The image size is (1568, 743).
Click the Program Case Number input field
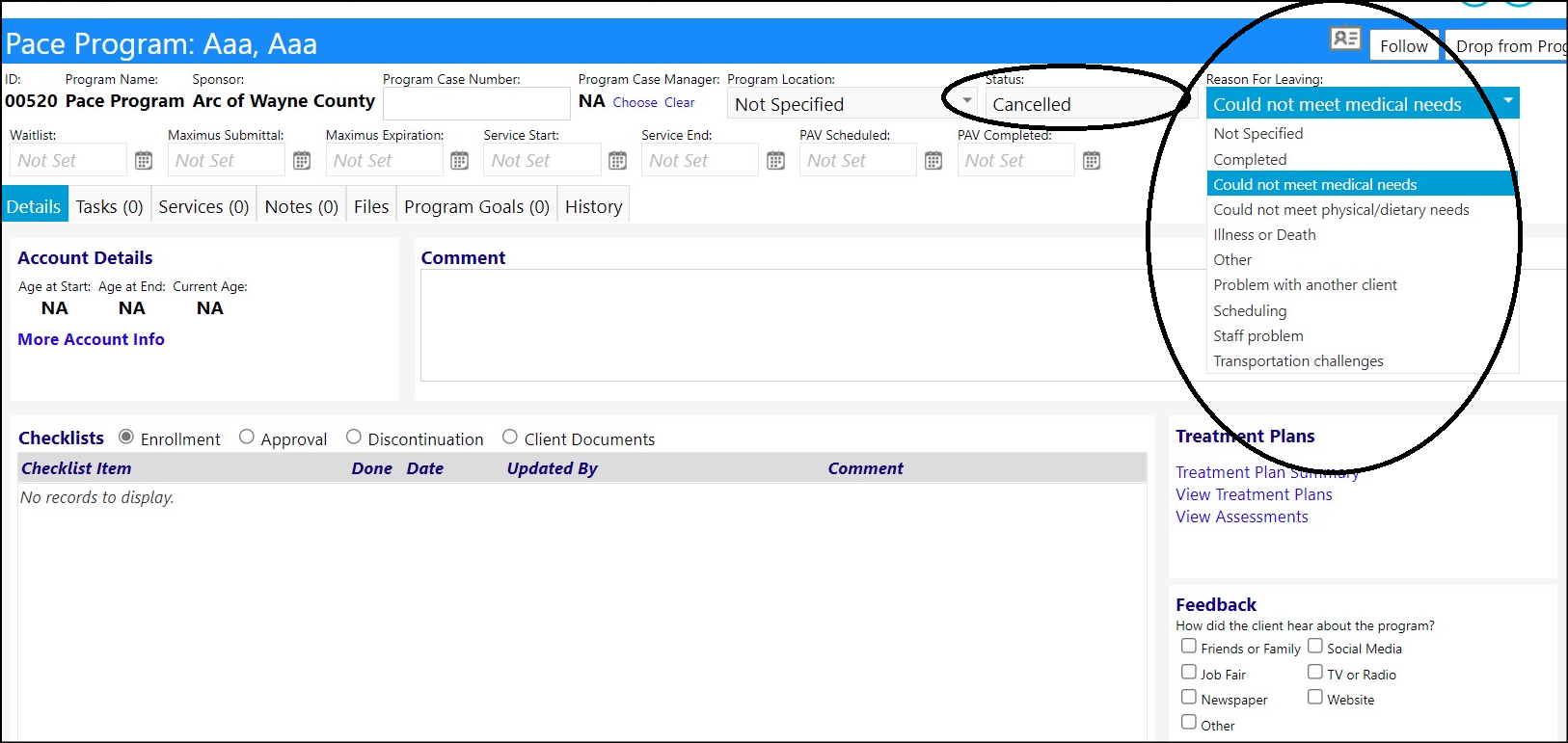click(476, 103)
